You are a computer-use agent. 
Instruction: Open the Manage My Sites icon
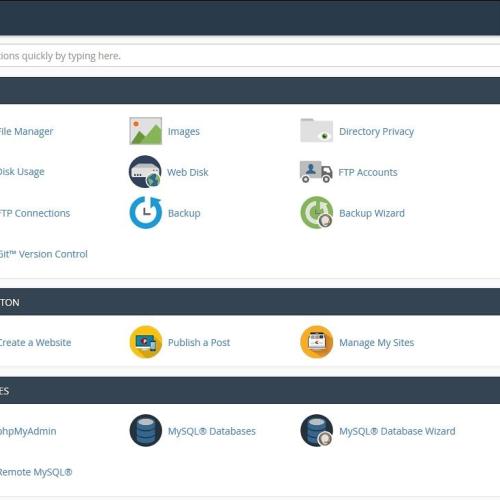click(x=317, y=342)
